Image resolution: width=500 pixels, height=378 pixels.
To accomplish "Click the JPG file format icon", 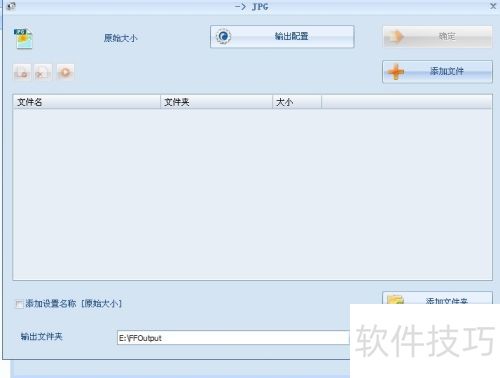I will click(23, 39).
